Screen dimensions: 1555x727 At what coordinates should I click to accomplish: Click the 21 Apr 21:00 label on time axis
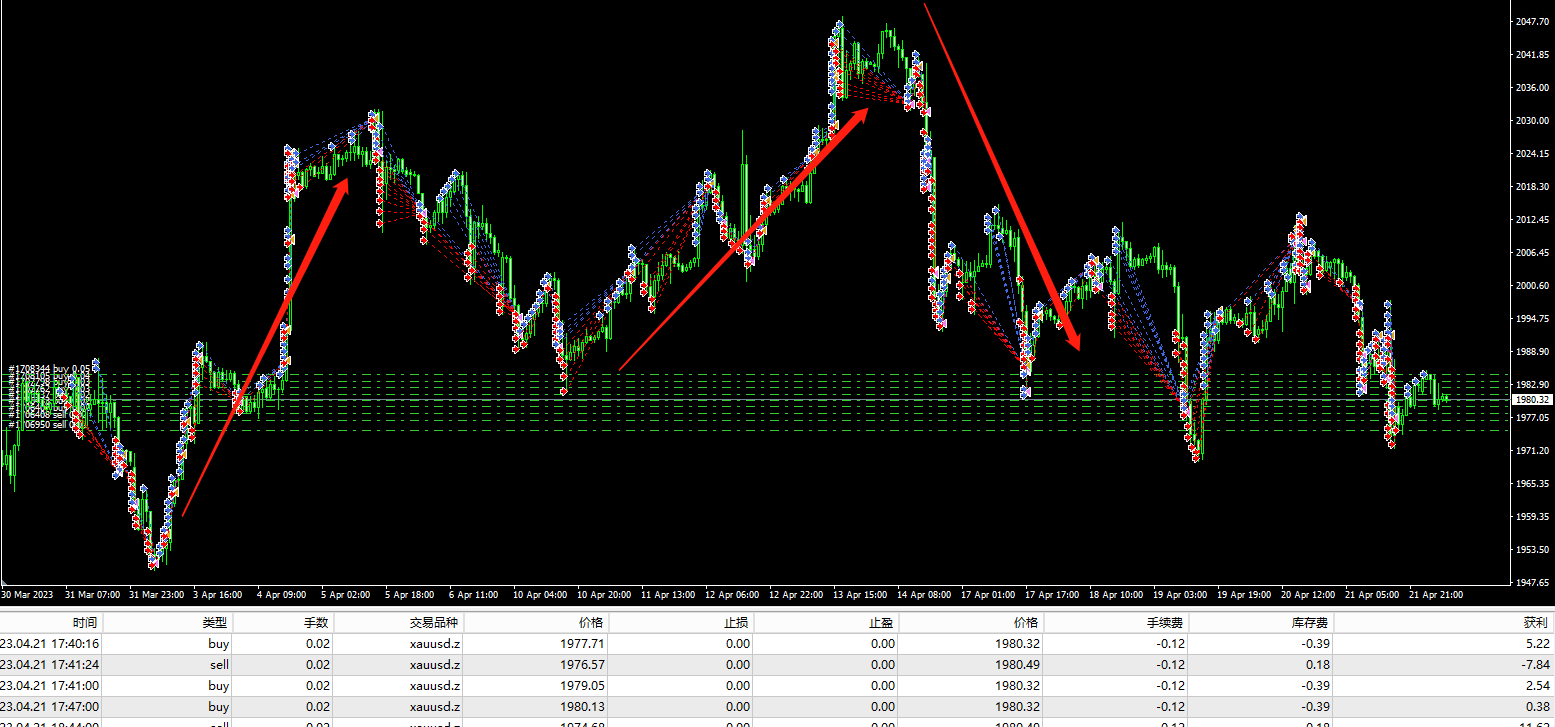coord(1436,594)
